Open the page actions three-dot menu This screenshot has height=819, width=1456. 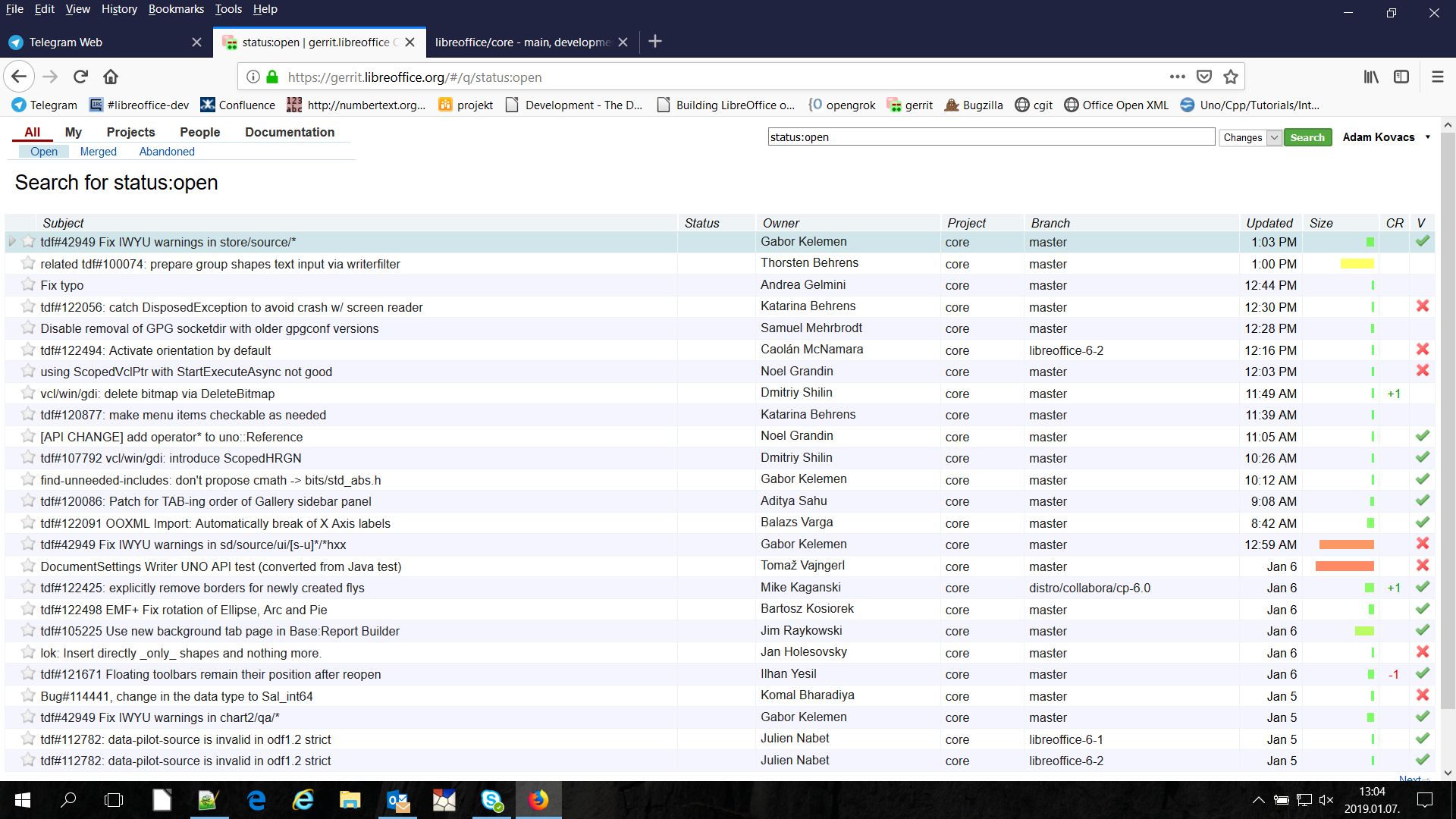coord(1177,77)
